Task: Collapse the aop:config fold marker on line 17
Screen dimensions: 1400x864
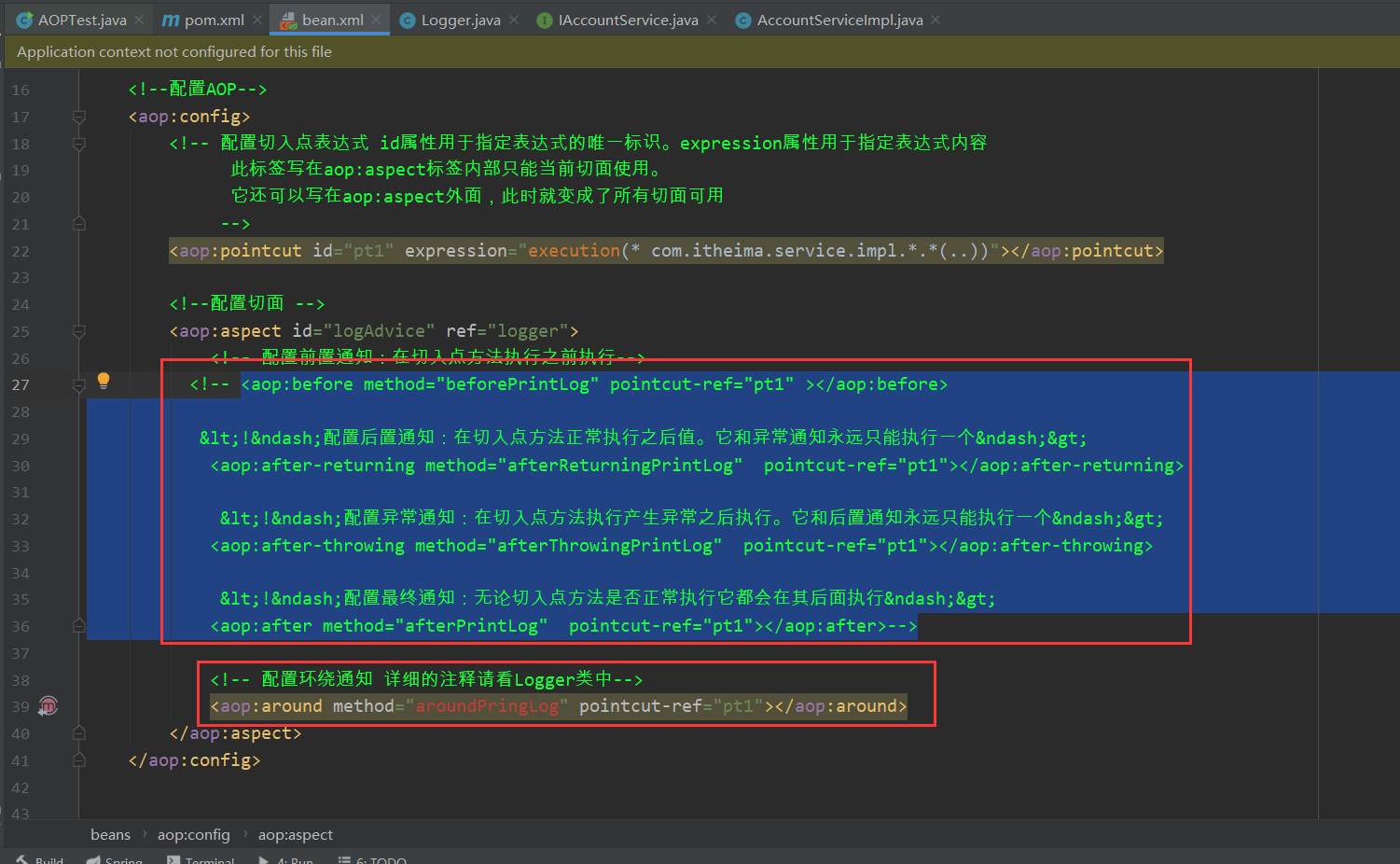Action: click(x=79, y=117)
